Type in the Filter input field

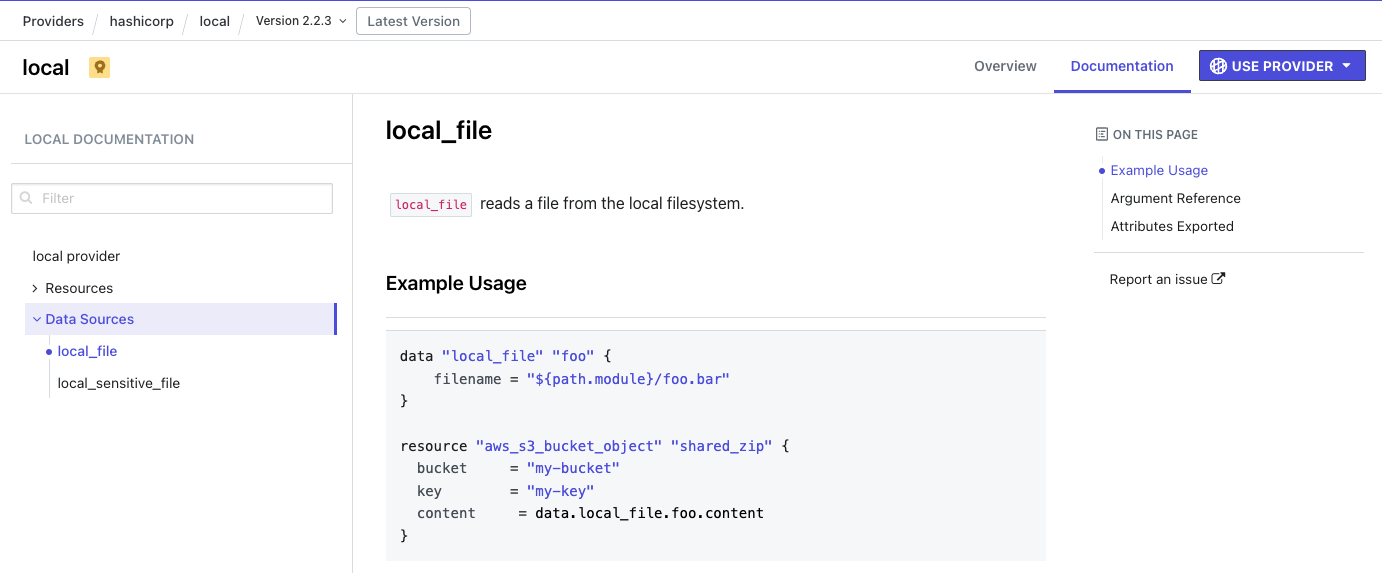(x=180, y=198)
